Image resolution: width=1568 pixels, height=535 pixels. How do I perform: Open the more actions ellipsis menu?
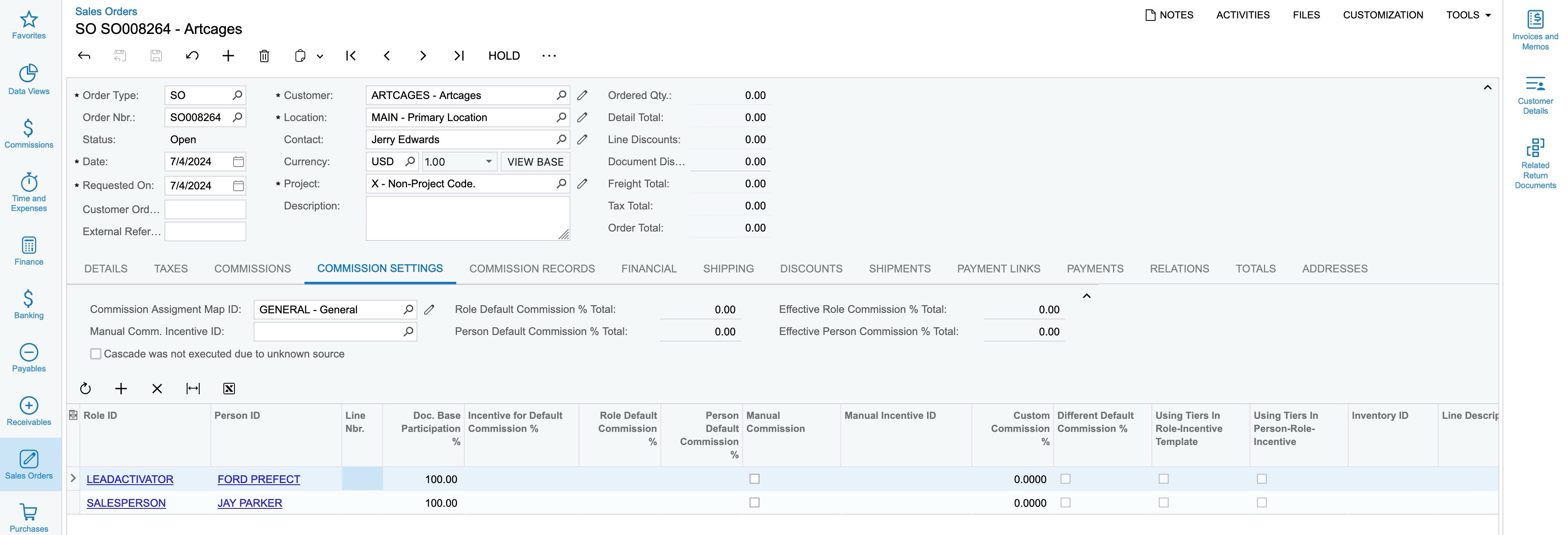click(549, 56)
